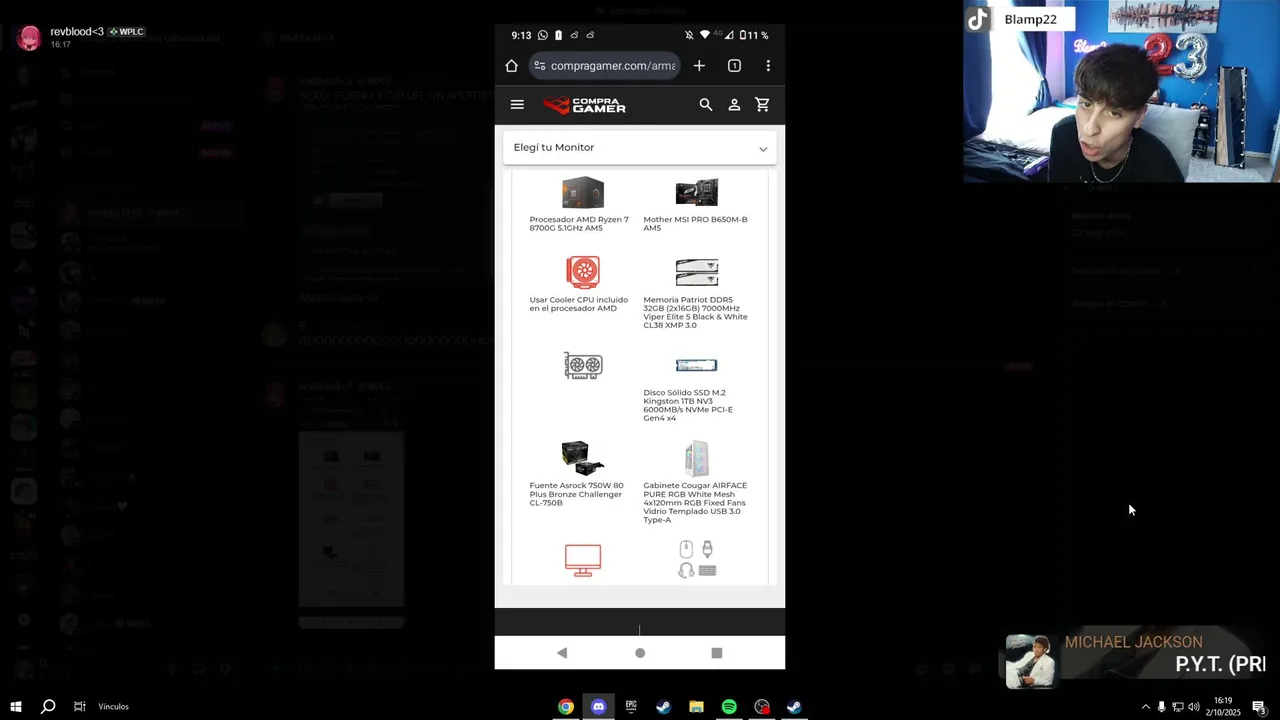Open Compra Gamer search magnifier
Image resolution: width=1280 pixels, height=720 pixels.
pos(706,105)
